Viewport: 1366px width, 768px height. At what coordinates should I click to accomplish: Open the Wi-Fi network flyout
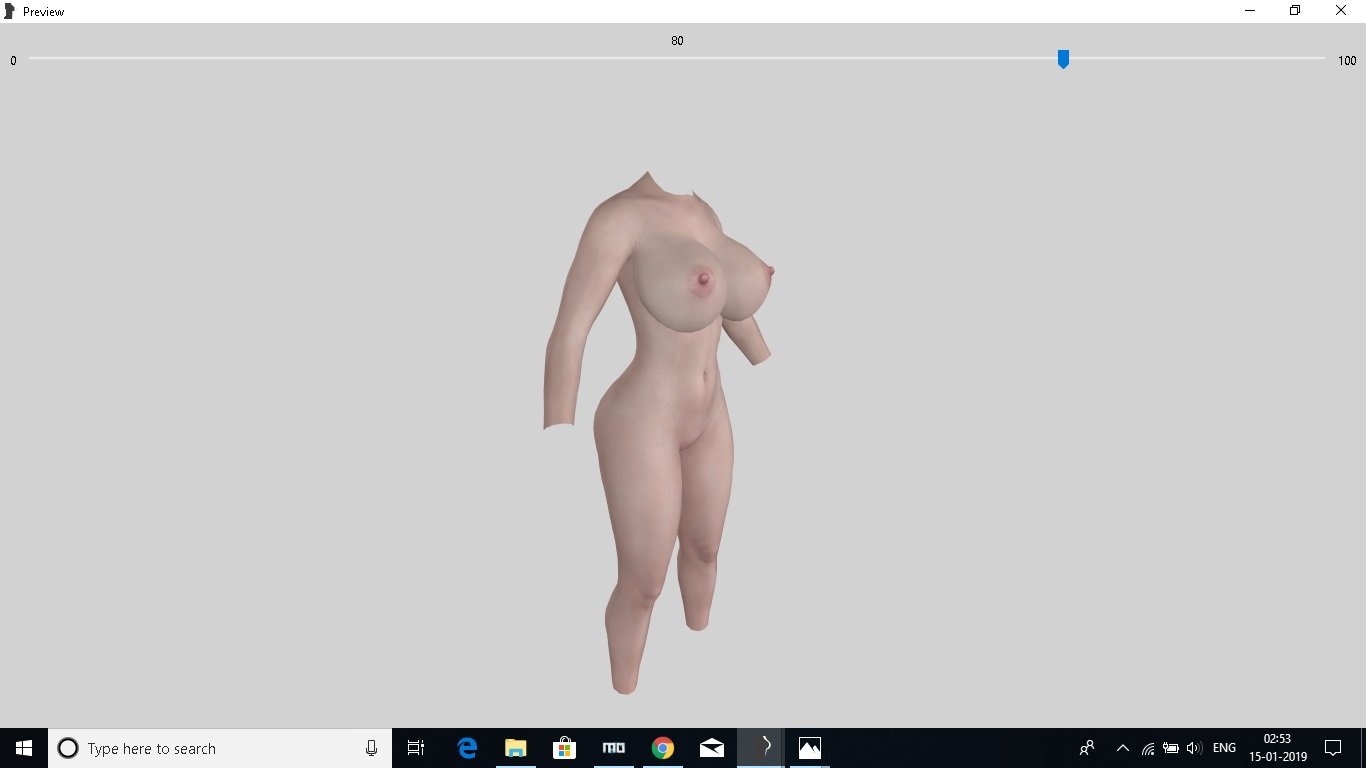coord(1148,748)
